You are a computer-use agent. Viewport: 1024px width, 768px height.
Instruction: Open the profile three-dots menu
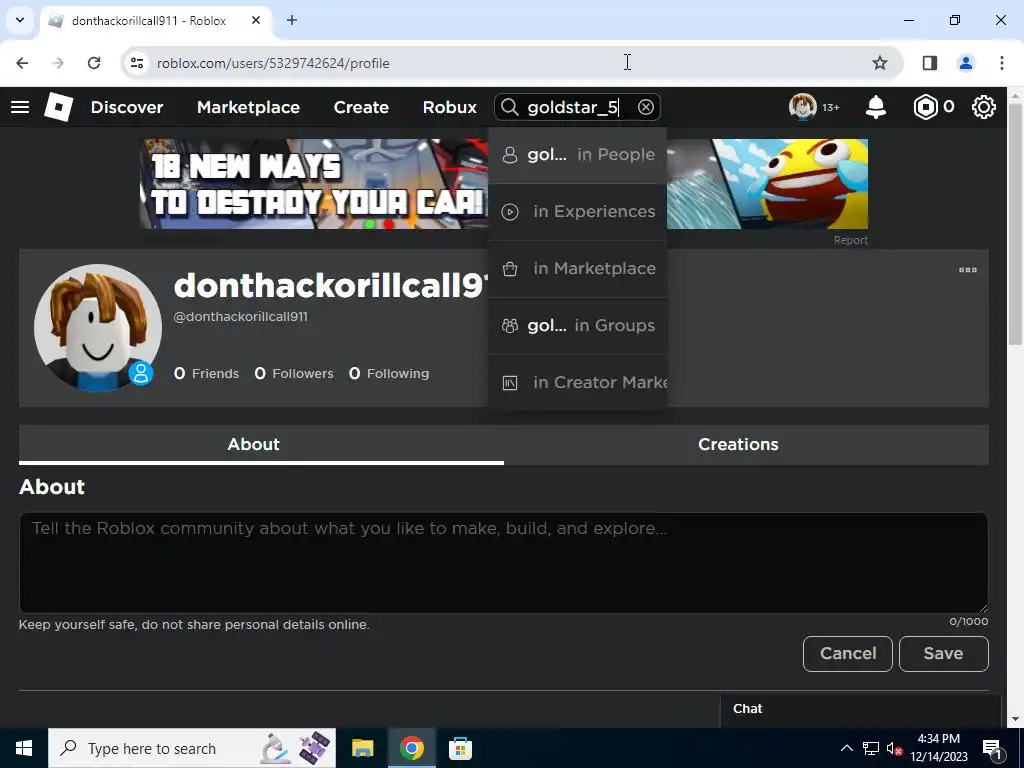[968, 270]
